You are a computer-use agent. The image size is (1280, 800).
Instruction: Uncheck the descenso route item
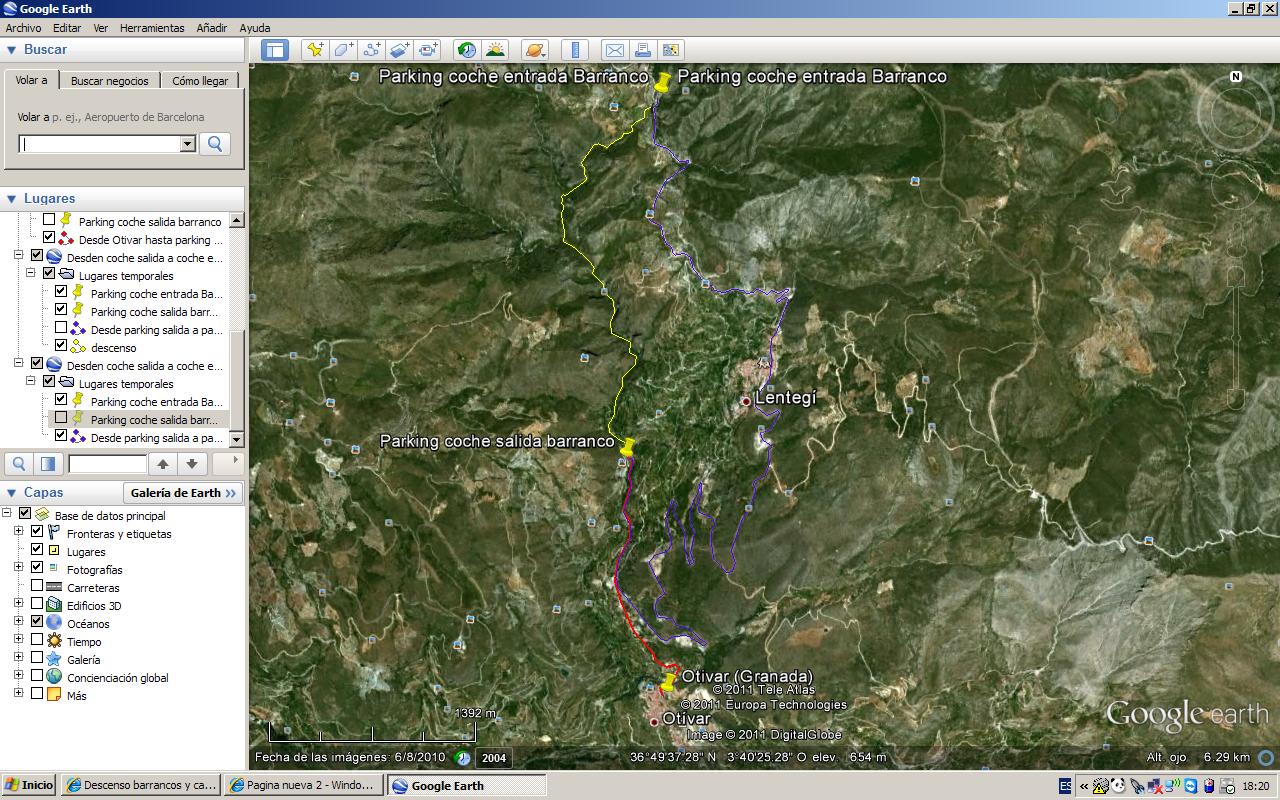(x=60, y=347)
